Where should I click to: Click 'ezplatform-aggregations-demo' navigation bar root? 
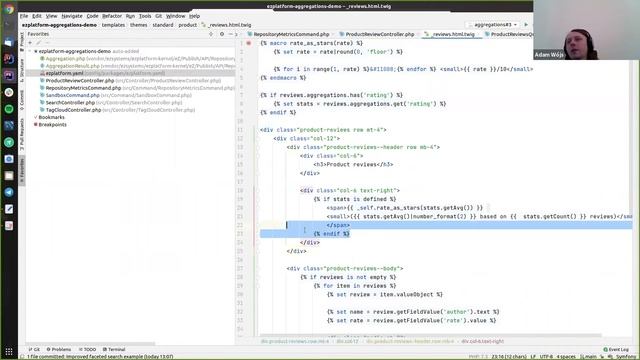(59, 25)
